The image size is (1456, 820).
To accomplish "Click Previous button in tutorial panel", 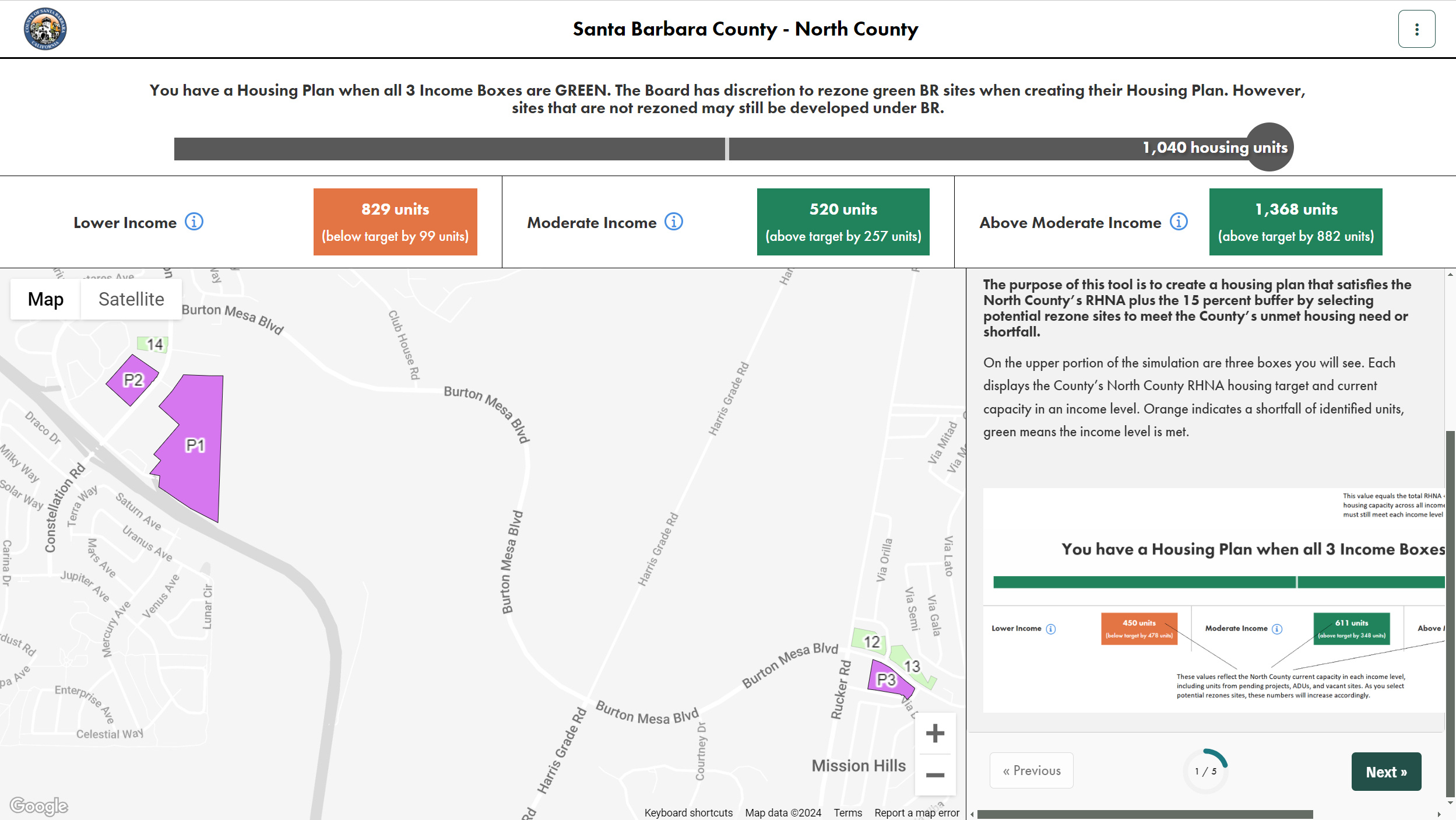I will (x=1030, y=770).
